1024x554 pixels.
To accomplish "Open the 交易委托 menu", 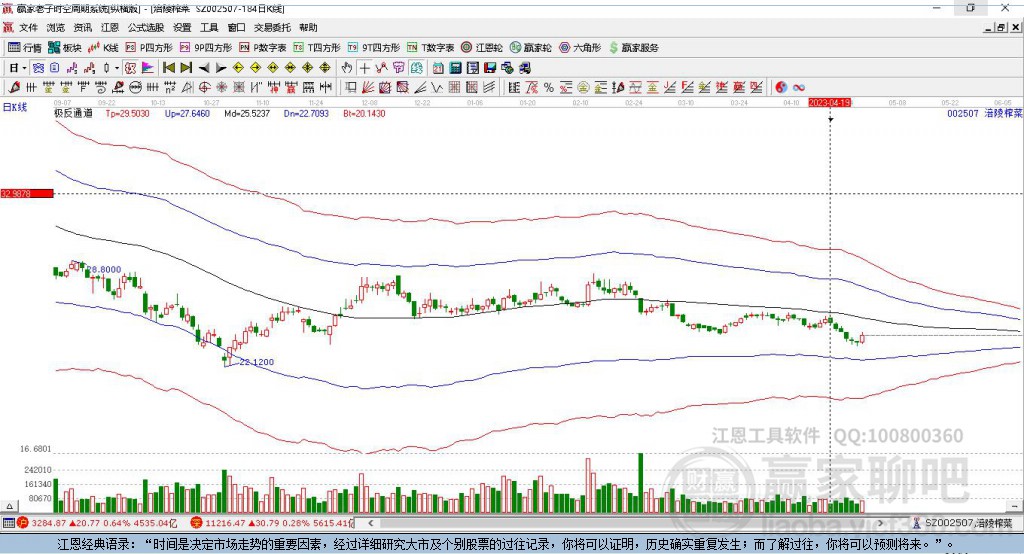I will click(272, 27).
